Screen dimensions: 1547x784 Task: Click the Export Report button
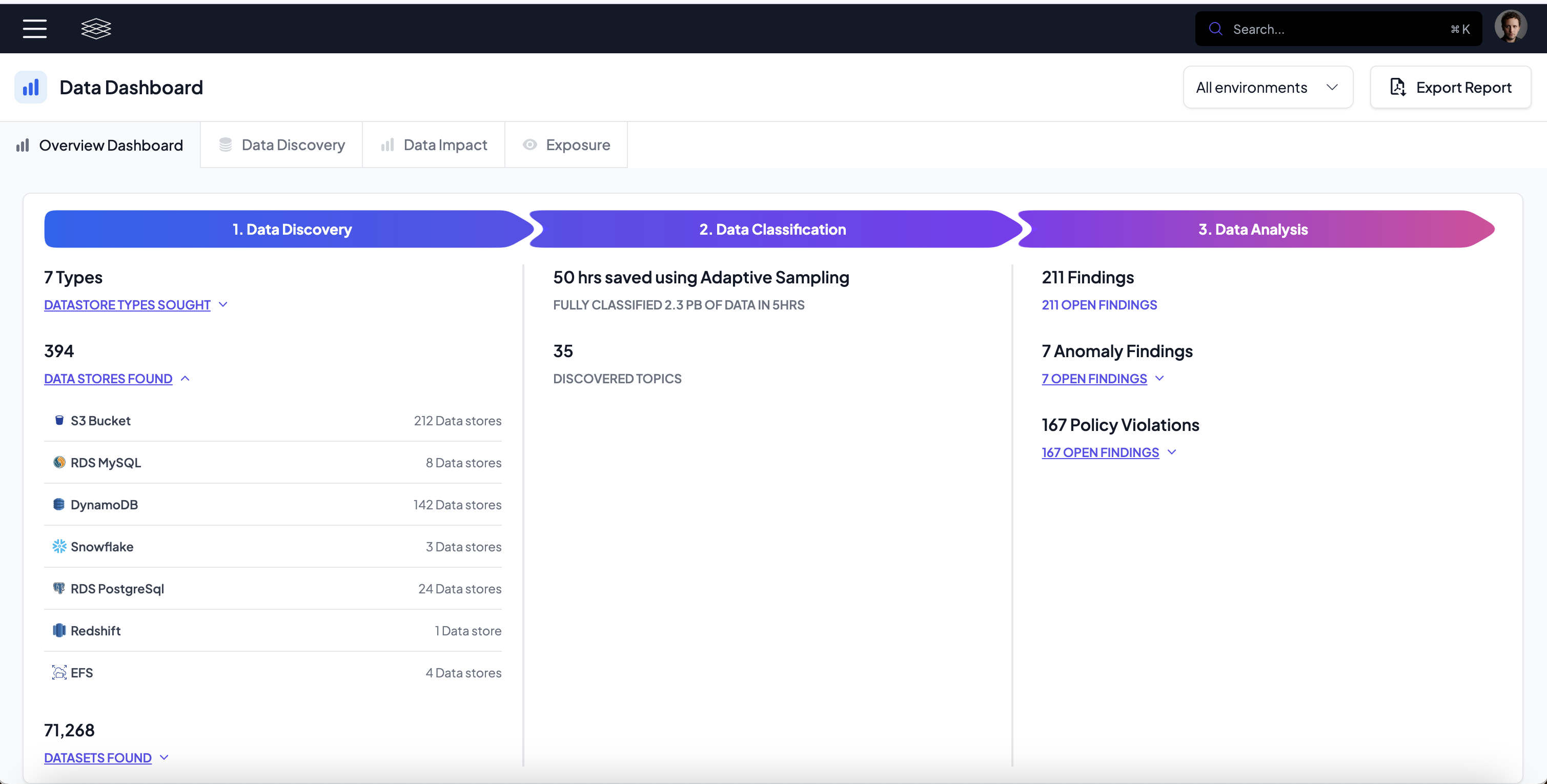(x=1450, y=88)
